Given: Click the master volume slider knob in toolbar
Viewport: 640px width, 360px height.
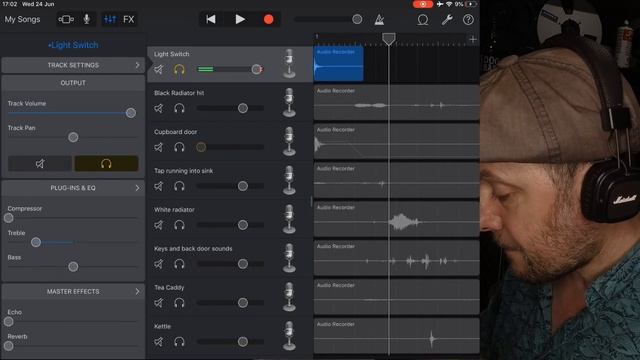Looking at the screenshot, I should tap(357, 20).
